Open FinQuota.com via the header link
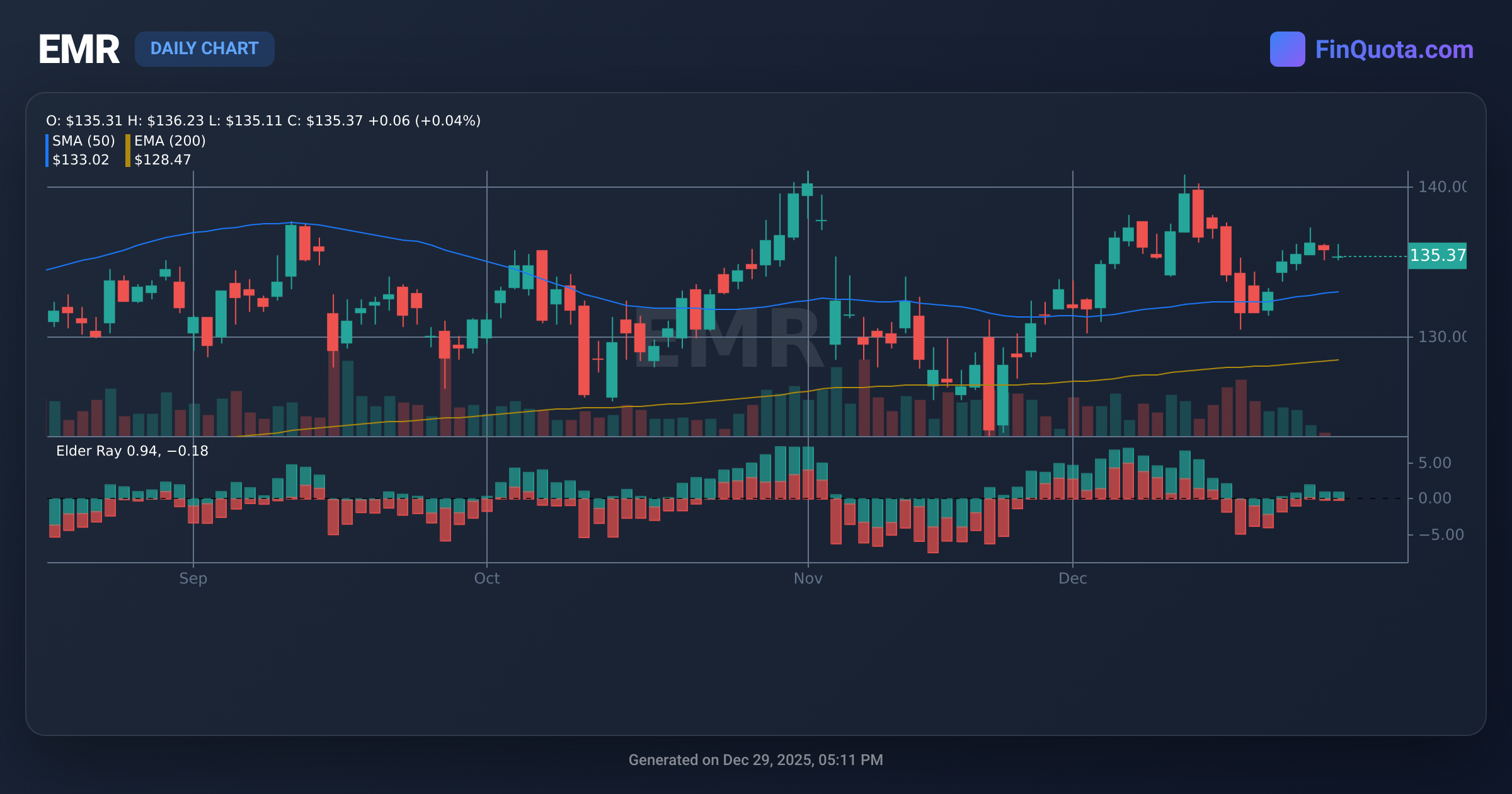The width and height of the screenshot is (1512, 794). 1397,49
